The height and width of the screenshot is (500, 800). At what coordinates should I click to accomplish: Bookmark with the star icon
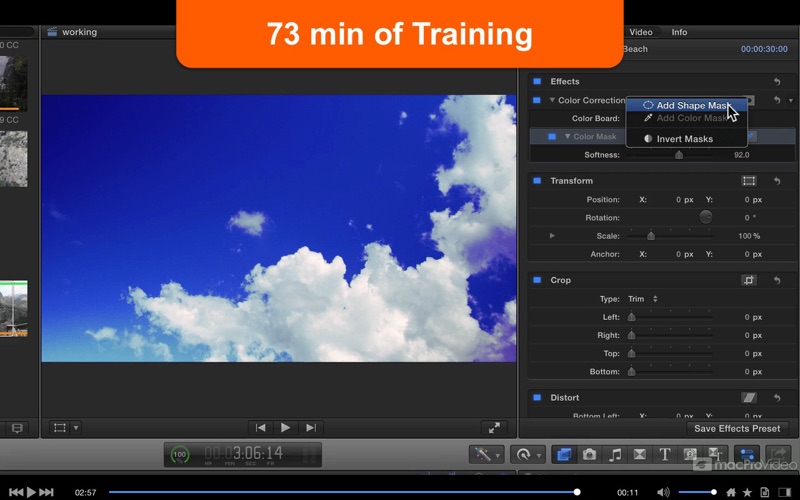tap(747, 492)
